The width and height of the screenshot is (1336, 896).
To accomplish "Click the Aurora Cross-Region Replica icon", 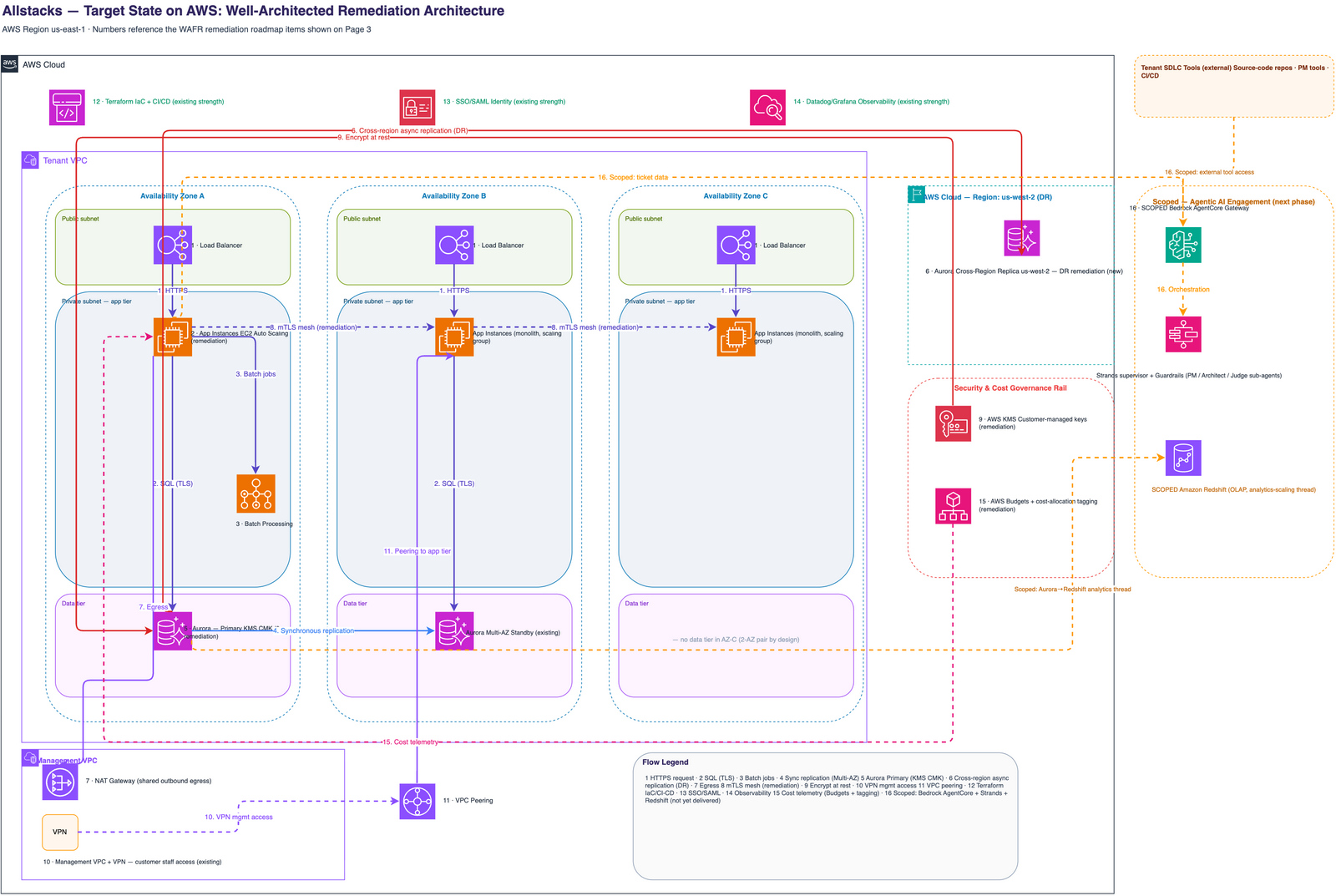I will point(1022,238).
